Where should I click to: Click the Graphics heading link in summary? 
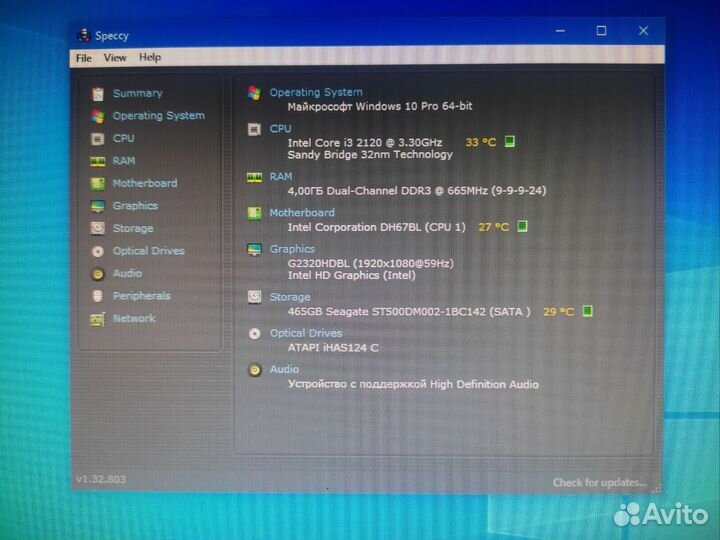click(x=292, y=249)
